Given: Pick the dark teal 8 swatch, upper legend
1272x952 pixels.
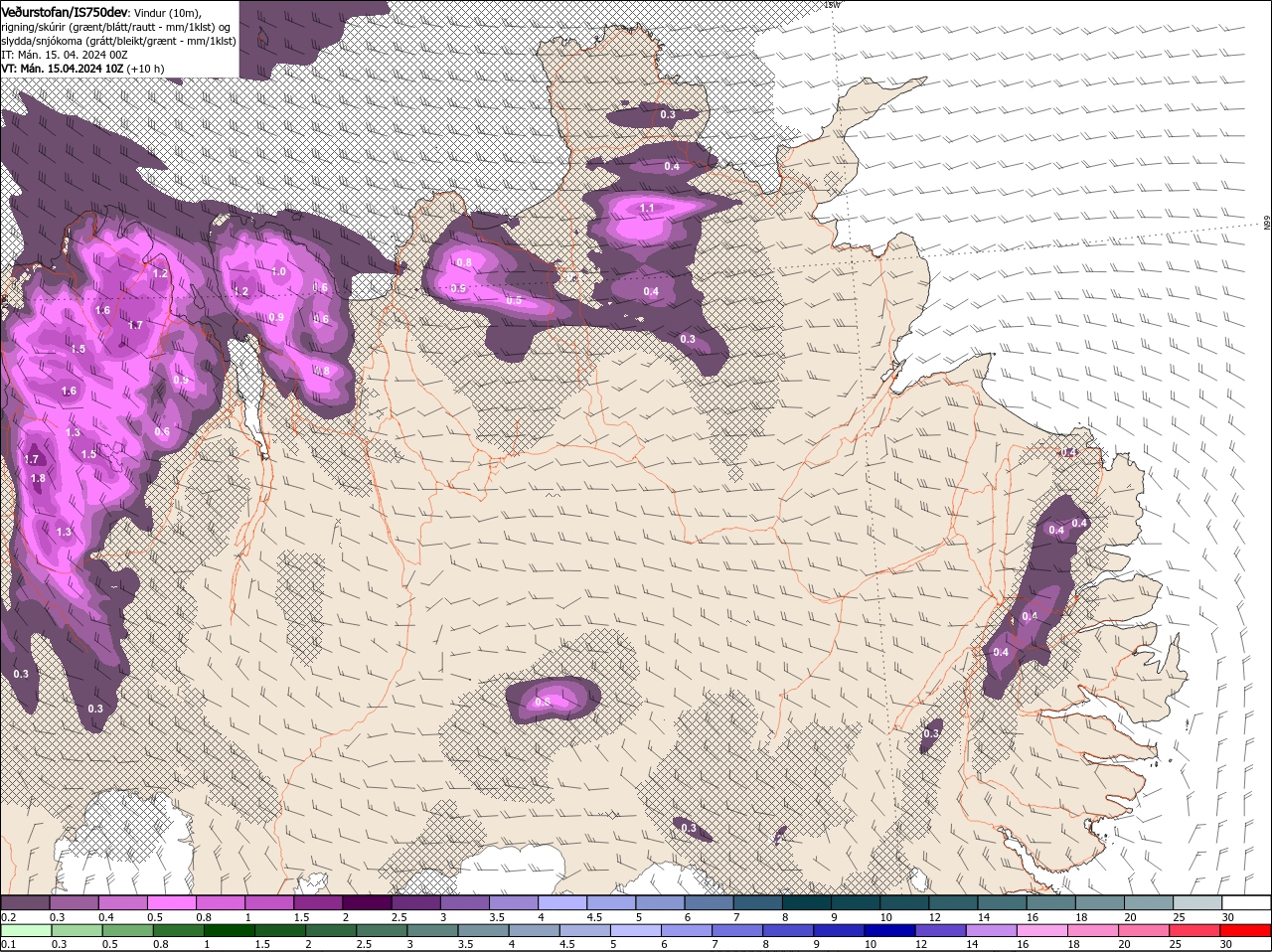Looking at the screenshot, I should coord(807,902).
